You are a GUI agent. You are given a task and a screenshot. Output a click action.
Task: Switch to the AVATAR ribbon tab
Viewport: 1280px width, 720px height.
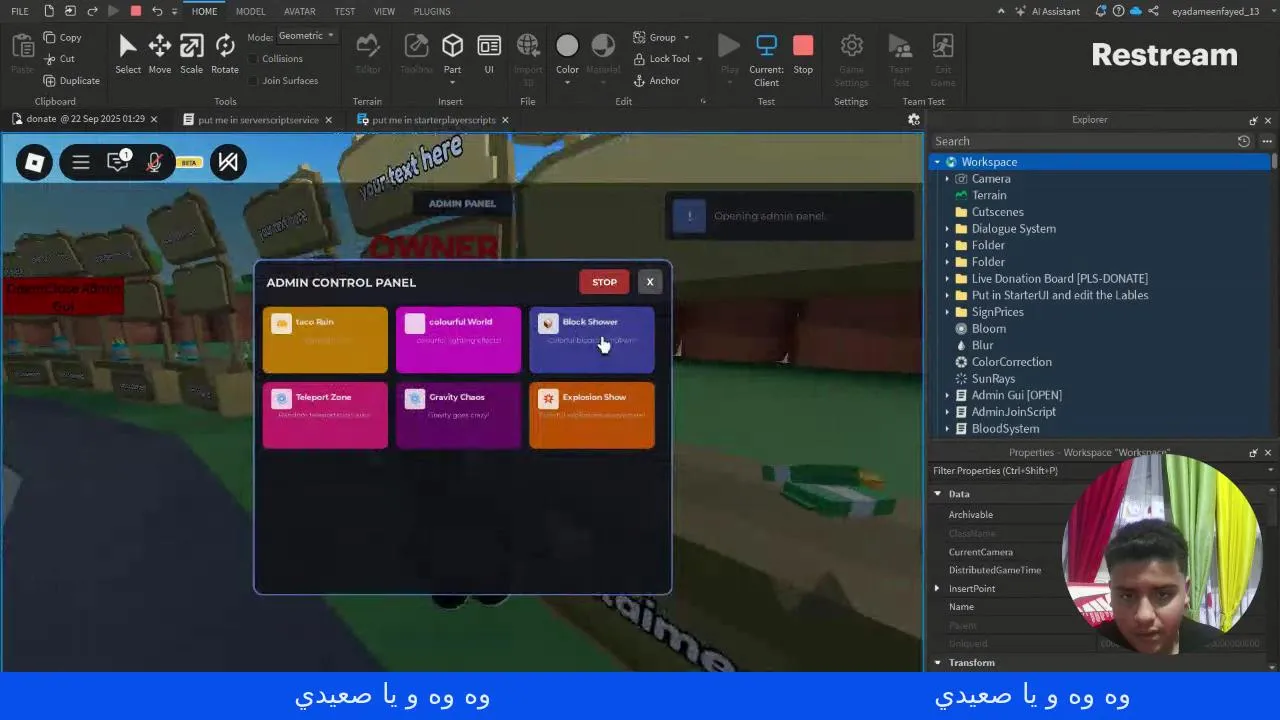[299, 11]
